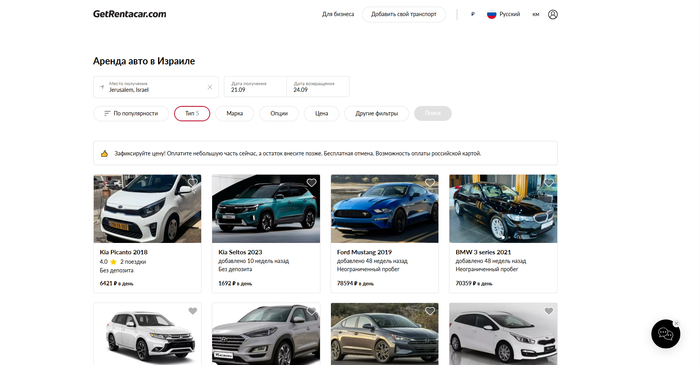Open the white Kia wagon photo

click(x=503, y=335)
